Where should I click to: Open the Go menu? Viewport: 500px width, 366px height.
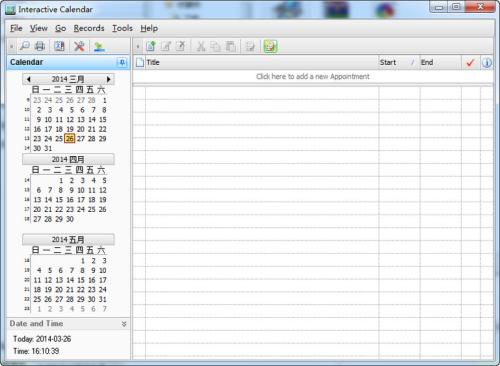(x=60, y=28)
